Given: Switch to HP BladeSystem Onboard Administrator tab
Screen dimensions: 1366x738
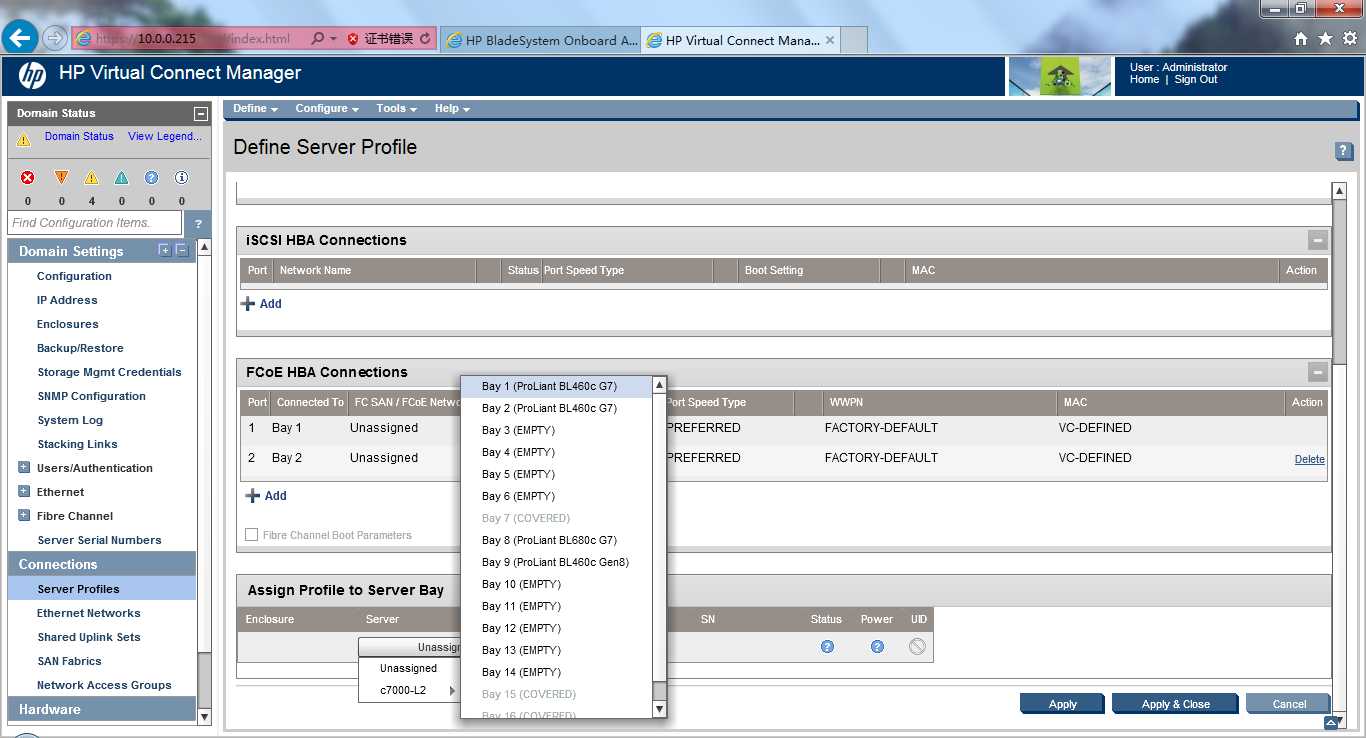Looking at the screenshot, I should click(x=540, y=40).
